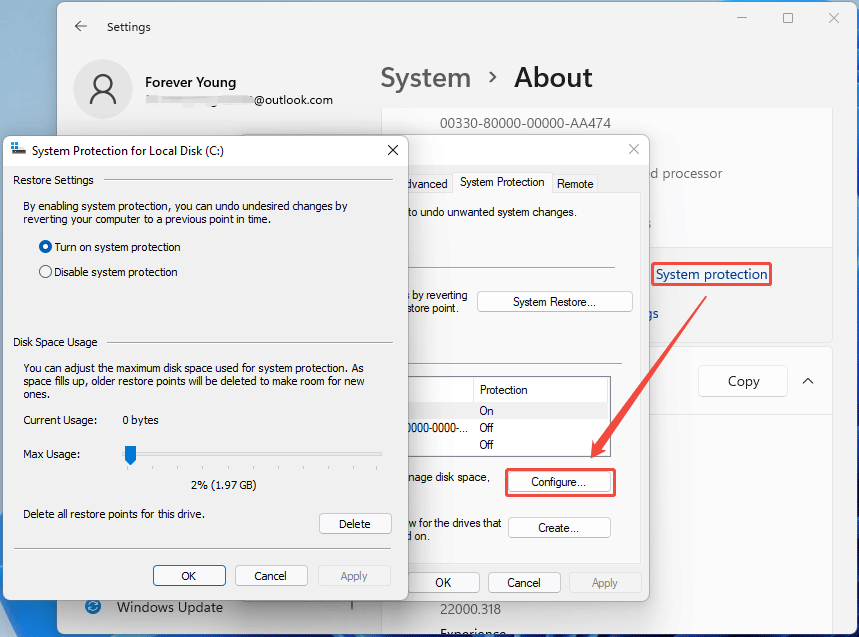This screenshot has width=859, height=637.
Task: Switch to the Advanced tab
Action: click(428, 183)
